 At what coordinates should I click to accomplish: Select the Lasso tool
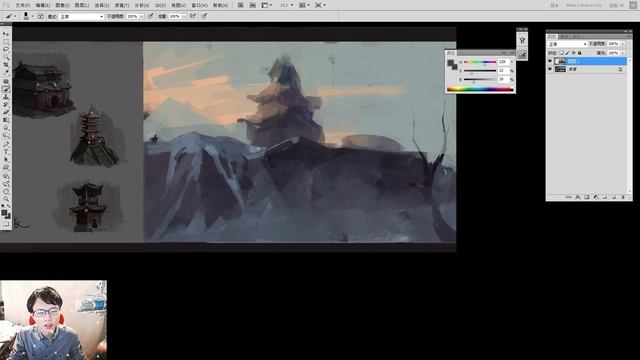coord(6,49)
